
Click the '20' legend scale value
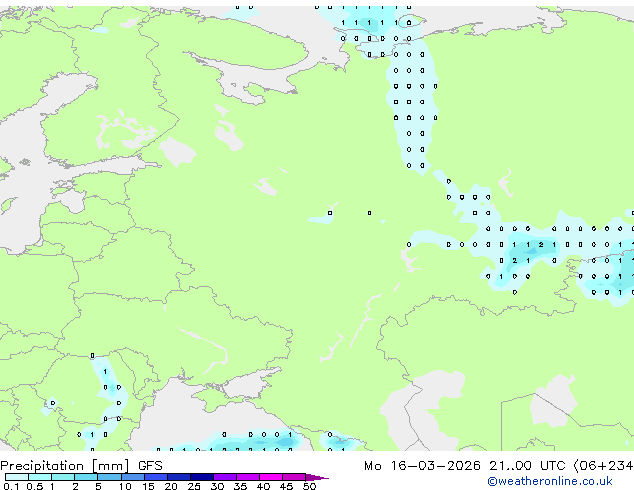point(171,486)
